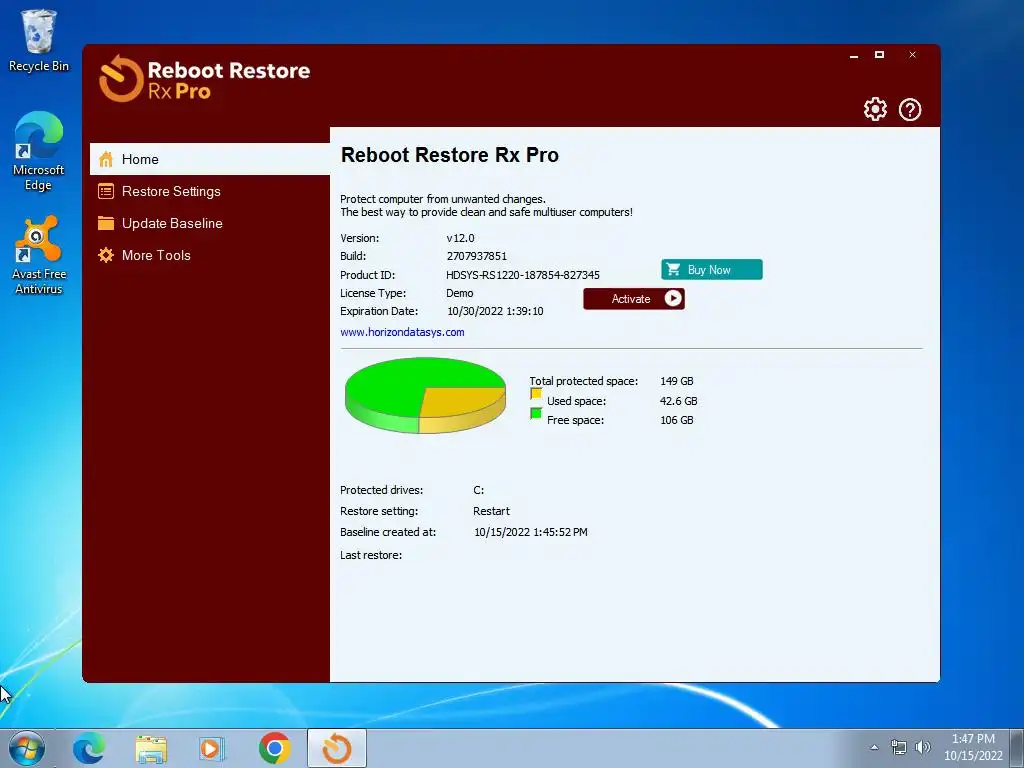Minimize the Reboot Restore Rx Pro window
This screenshot has height=768, width=1024.
click(x=854, y=56)
